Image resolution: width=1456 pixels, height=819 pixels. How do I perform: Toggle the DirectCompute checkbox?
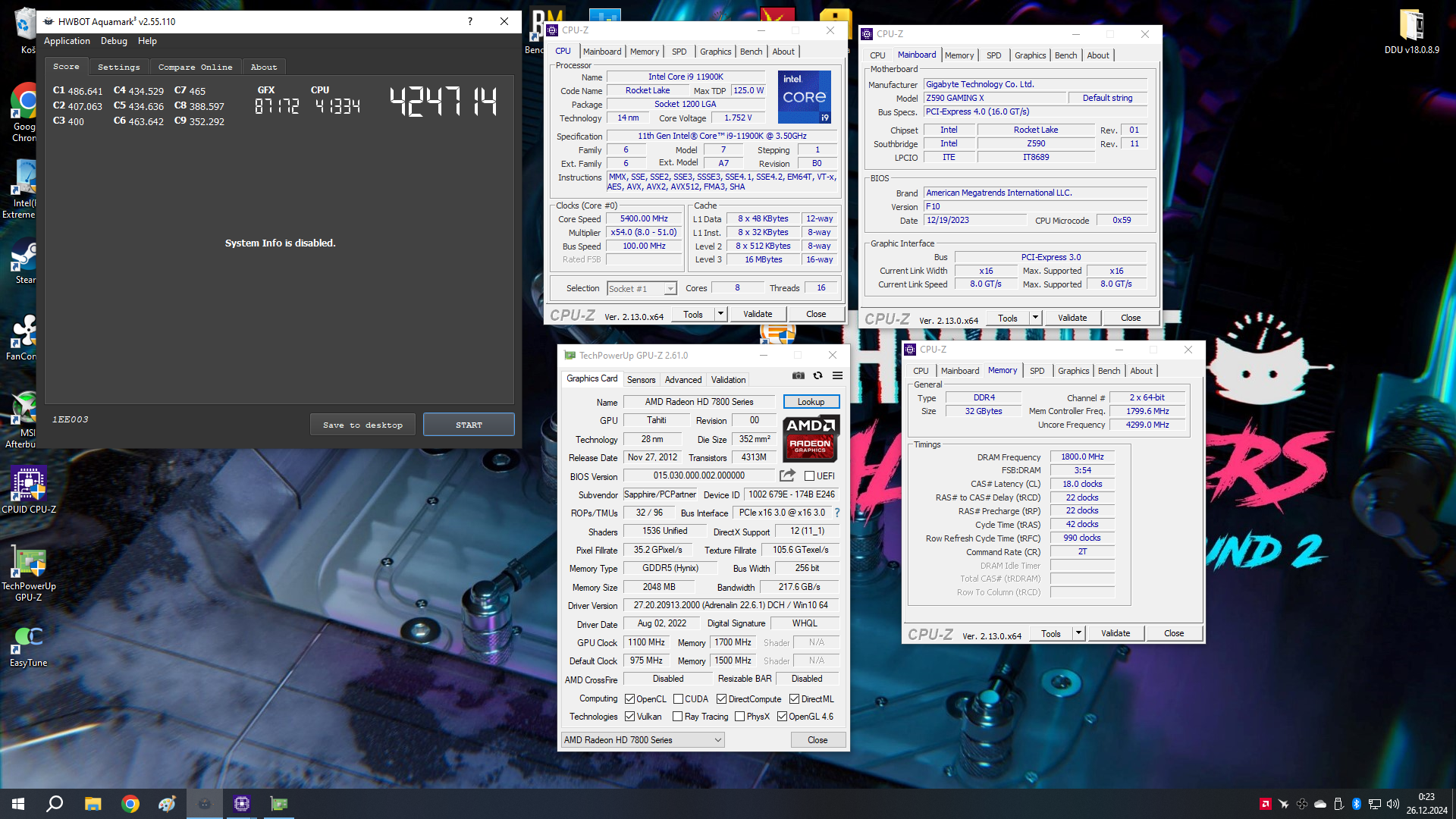[x=721, y=699]
